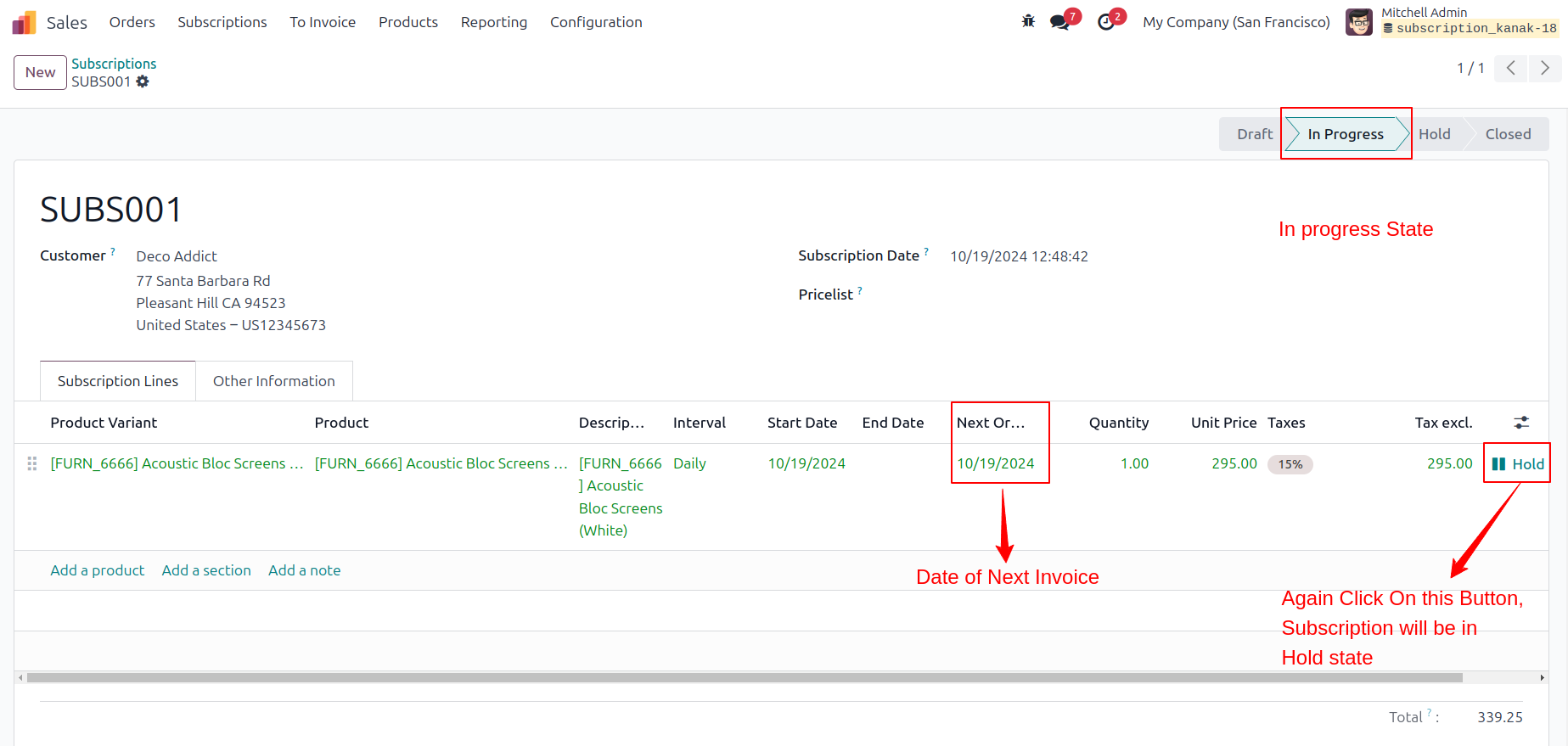Open company switcher My Company (San Francisco)
Viewport: 1568px width, 746px height.
(1236, 22)
